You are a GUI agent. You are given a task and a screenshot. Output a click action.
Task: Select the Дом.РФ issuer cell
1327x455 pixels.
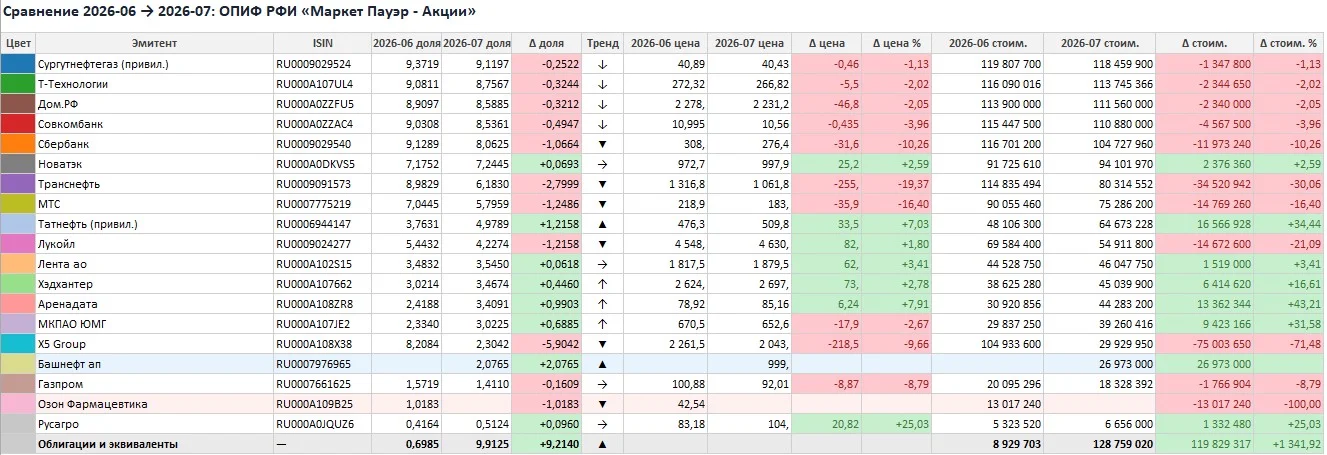point(154,103)
